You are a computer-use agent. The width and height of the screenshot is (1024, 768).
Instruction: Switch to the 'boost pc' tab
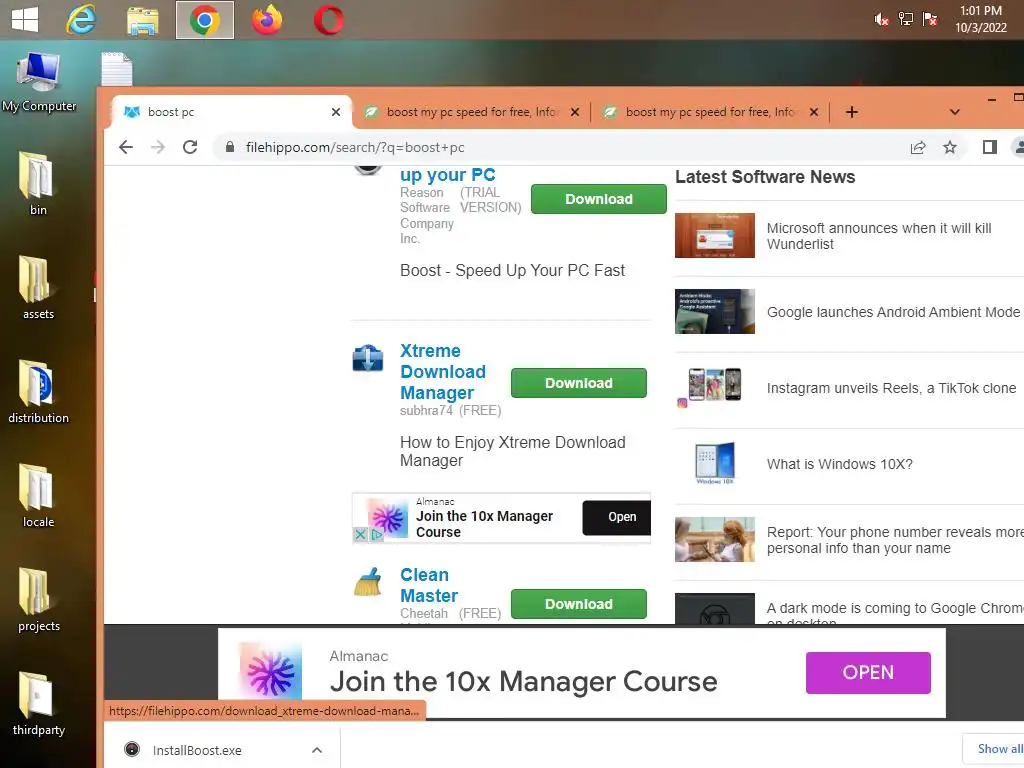point(229,112)
